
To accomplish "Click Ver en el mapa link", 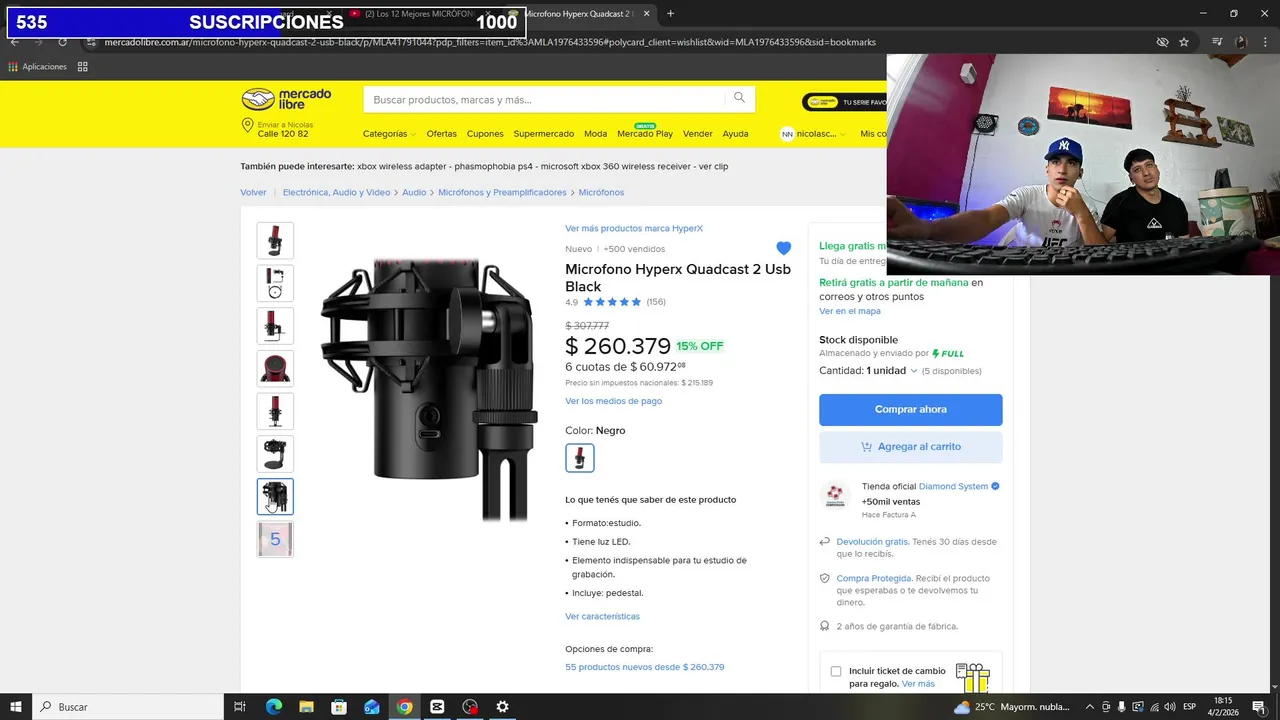I will tap(850, 311).
